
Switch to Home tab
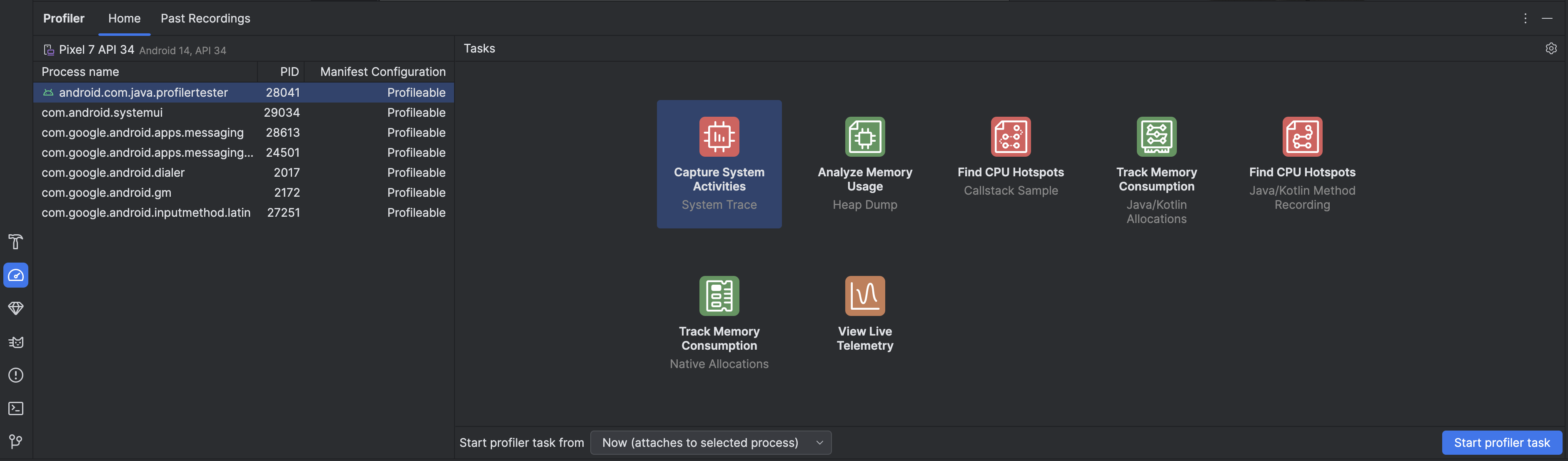point(124,18)
